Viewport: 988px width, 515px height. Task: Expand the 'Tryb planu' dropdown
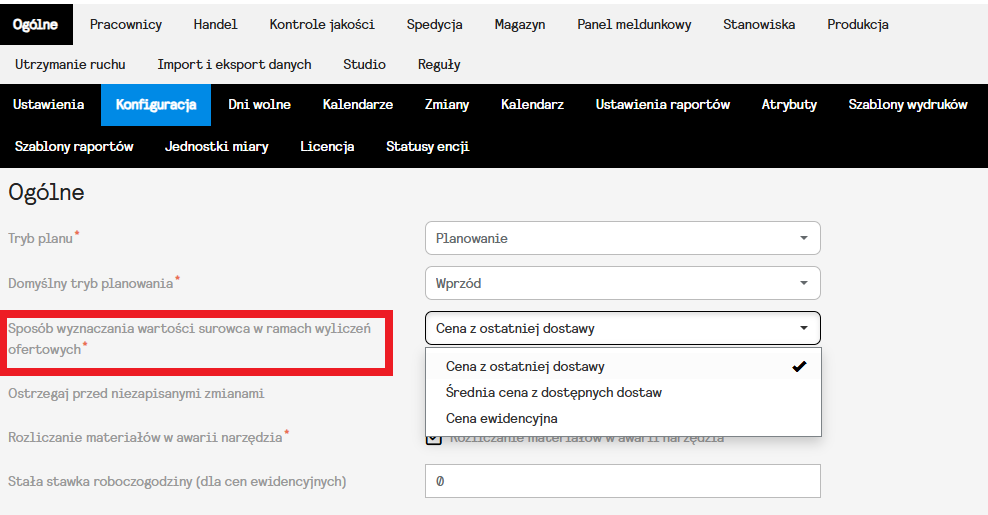coord(803,238)
